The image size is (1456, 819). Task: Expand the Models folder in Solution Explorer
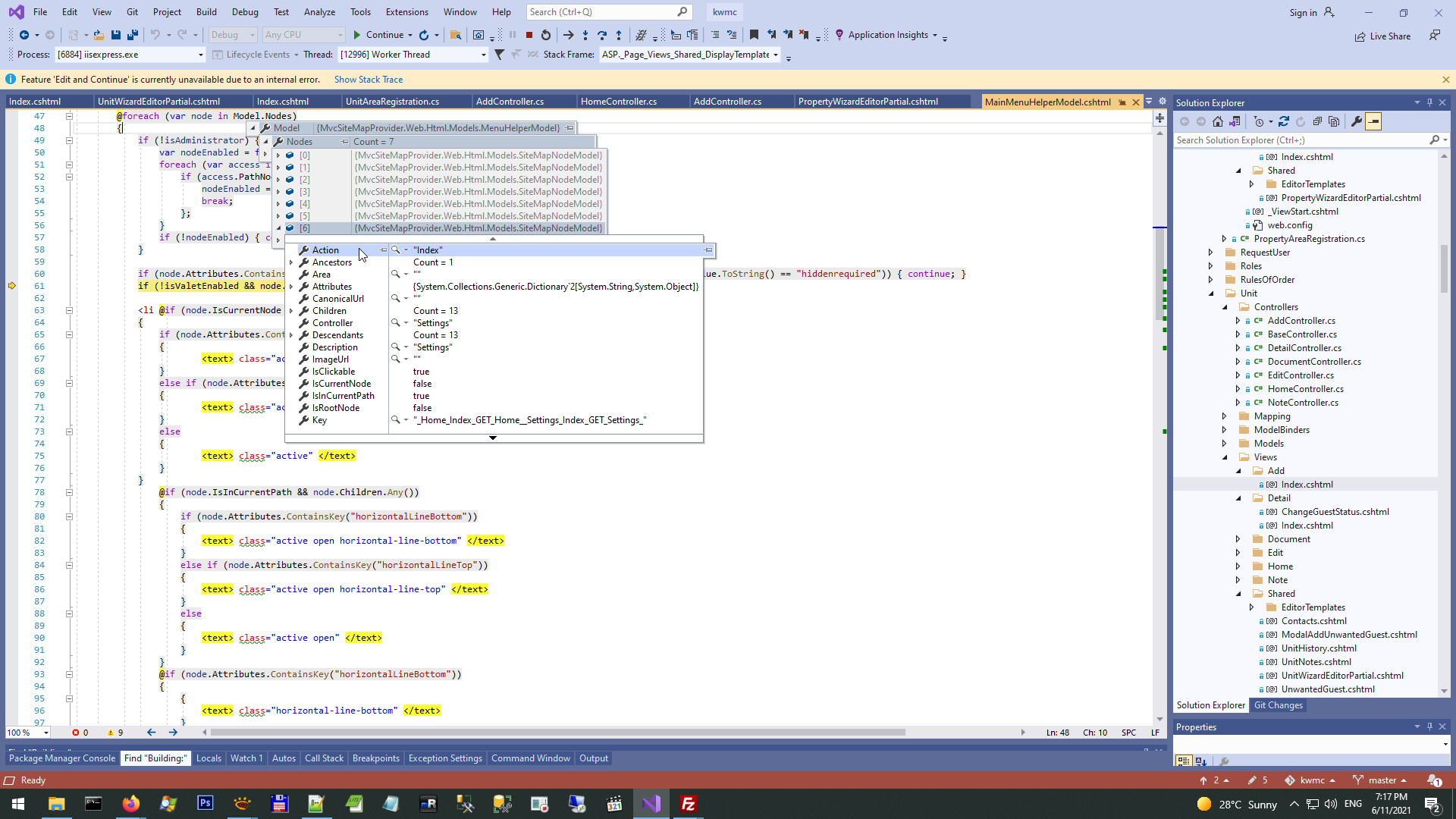coord(1224,444)
